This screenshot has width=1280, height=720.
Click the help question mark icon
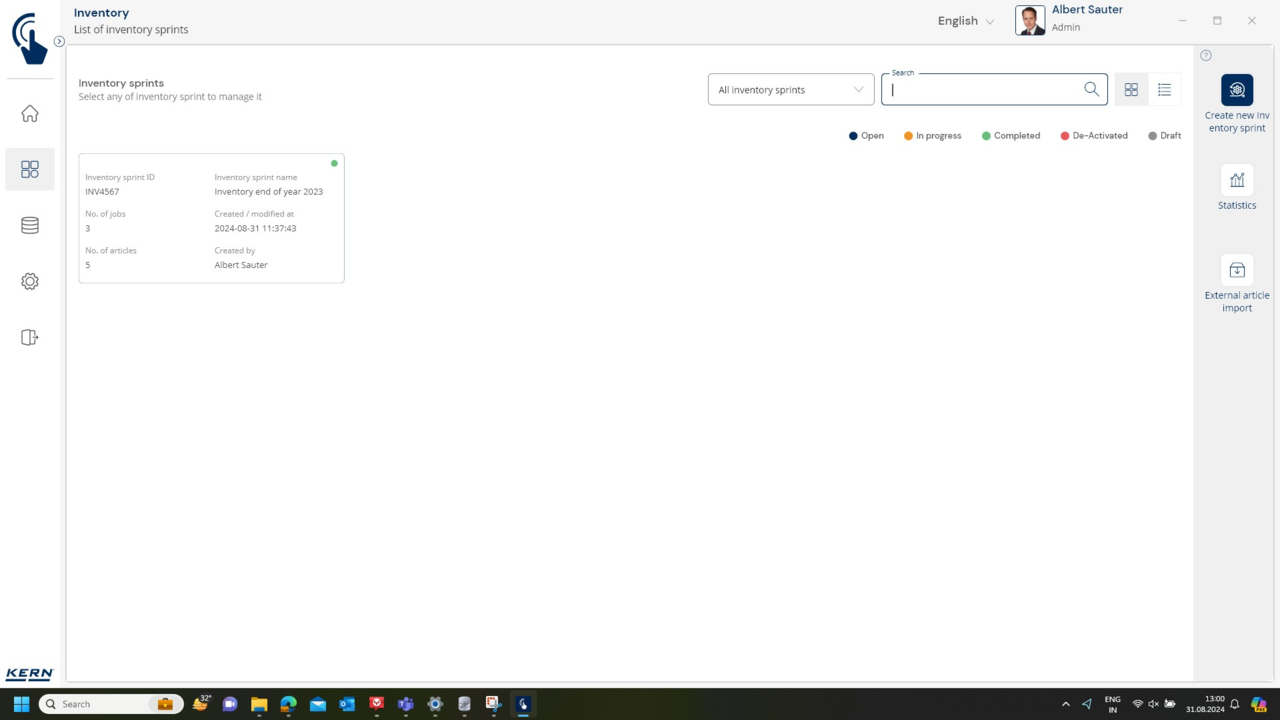(x=1206, y=56)
